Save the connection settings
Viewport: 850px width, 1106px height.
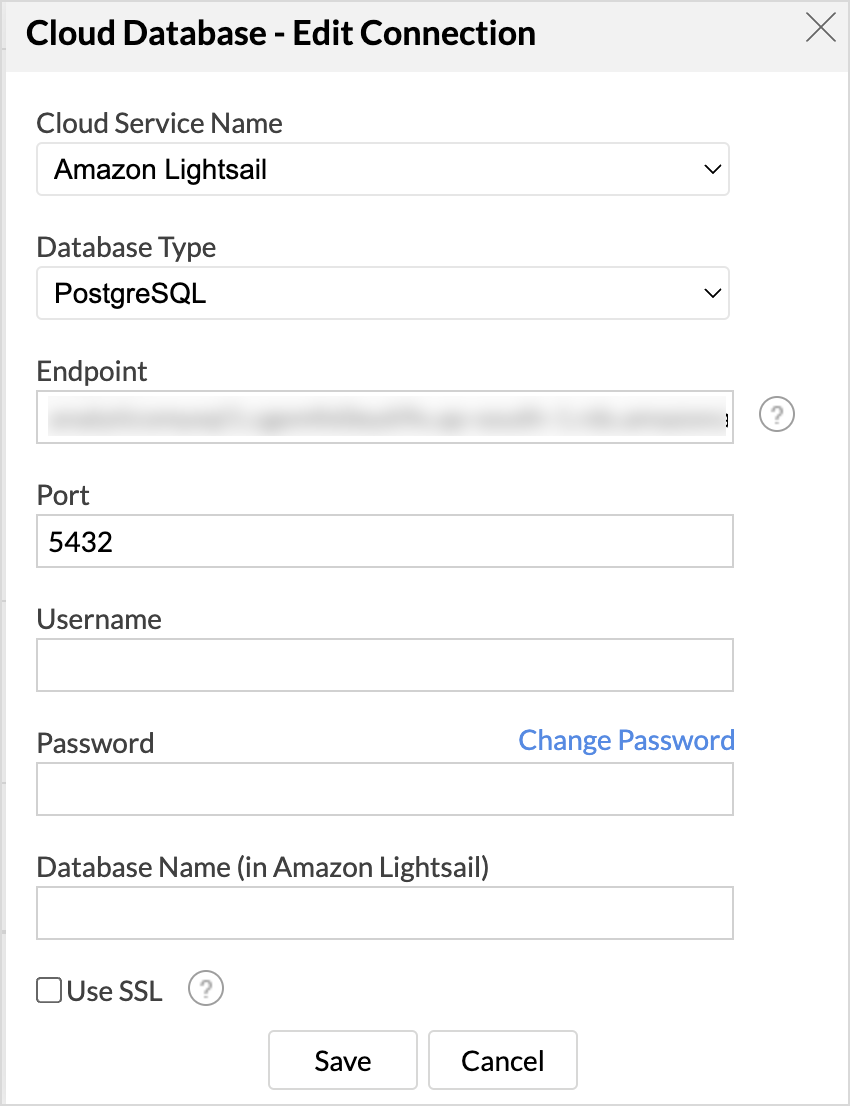[x=343, y=1060]
